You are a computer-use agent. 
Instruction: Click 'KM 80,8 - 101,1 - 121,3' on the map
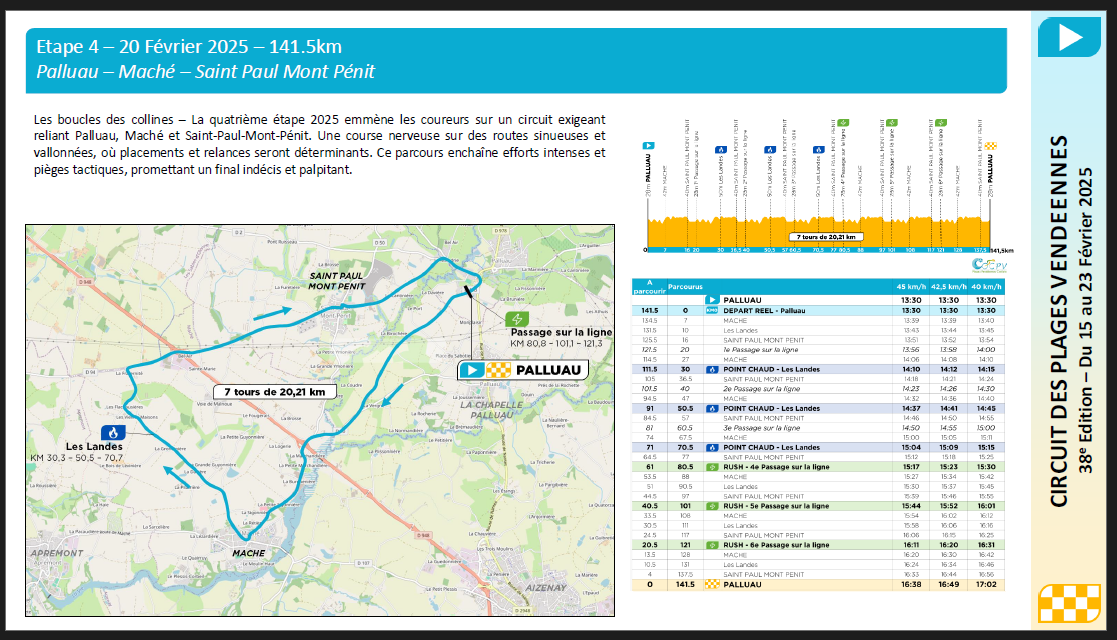(x=556, y=344)
